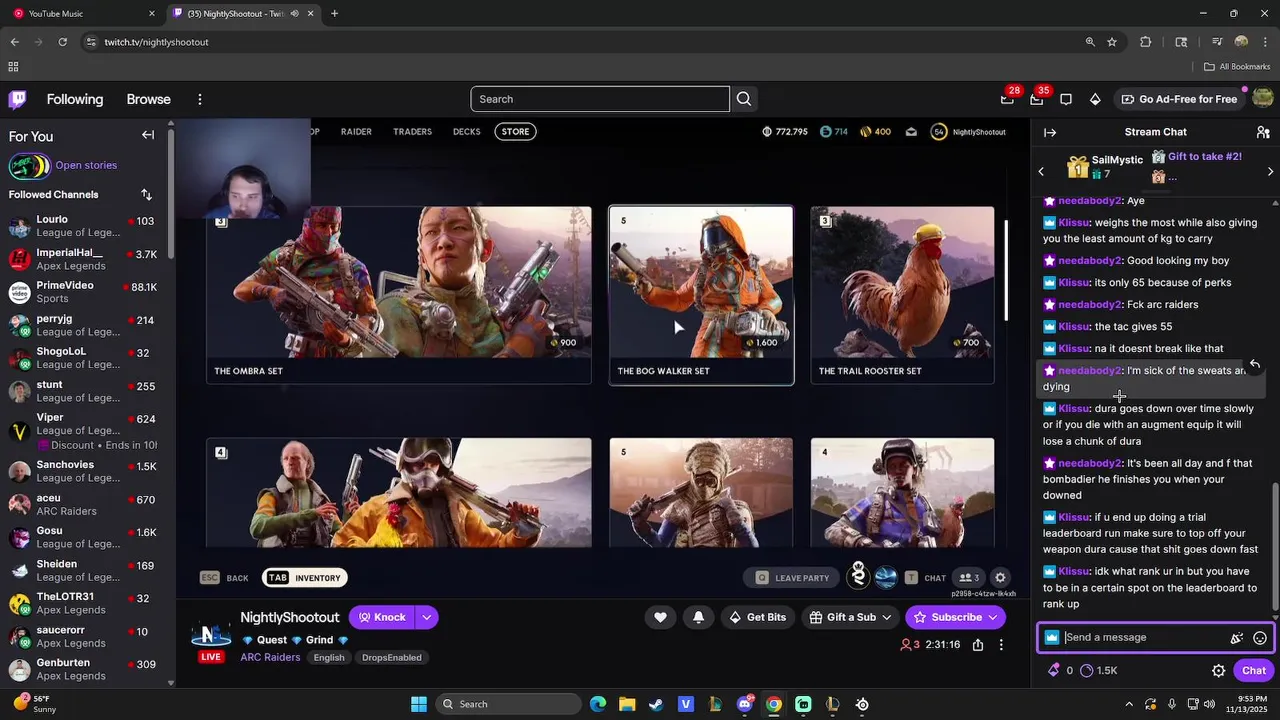
Task: Show next gift leaderboard entry arrow
Action: coord(1270,171)
